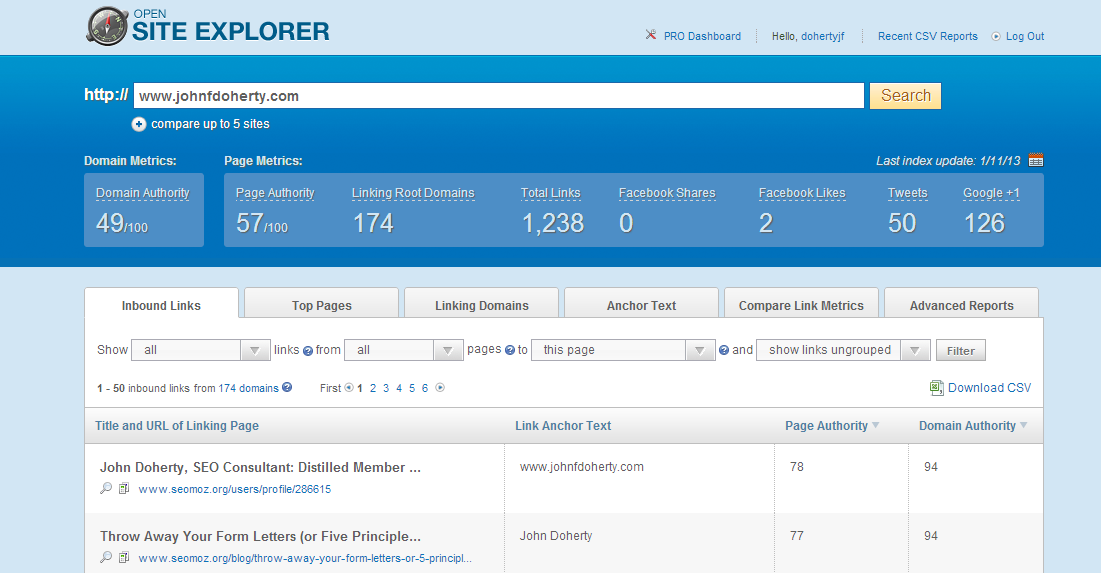This screenshot has width=1101, height=573.
Task: Click the PRO Dashboard tools icon
Action: [x=651, y=35]
